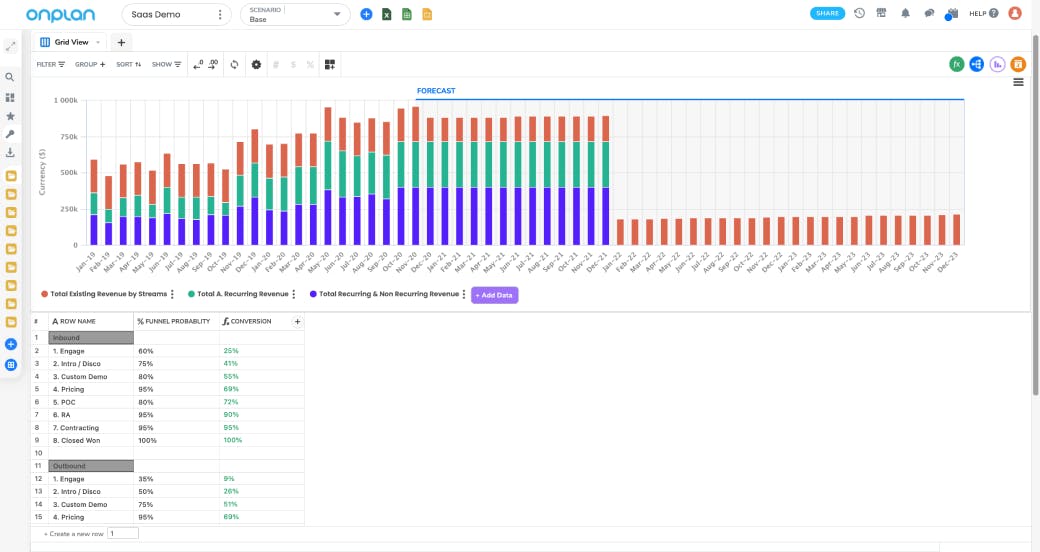The image size is (1040, 552).
Task: Click the add widget grid-plus icon
Action: (x=330, y=64)
